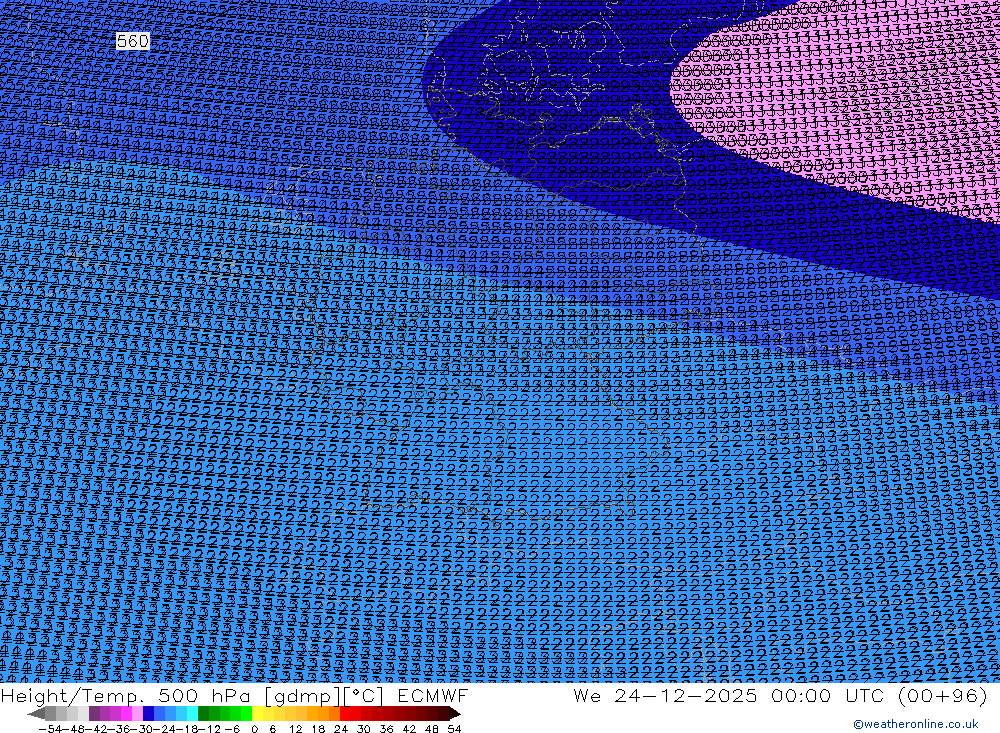Click the '-54' scale value label
This screenshot has height=733, width=1000.
pyautogui.click(x=50, y=729)
